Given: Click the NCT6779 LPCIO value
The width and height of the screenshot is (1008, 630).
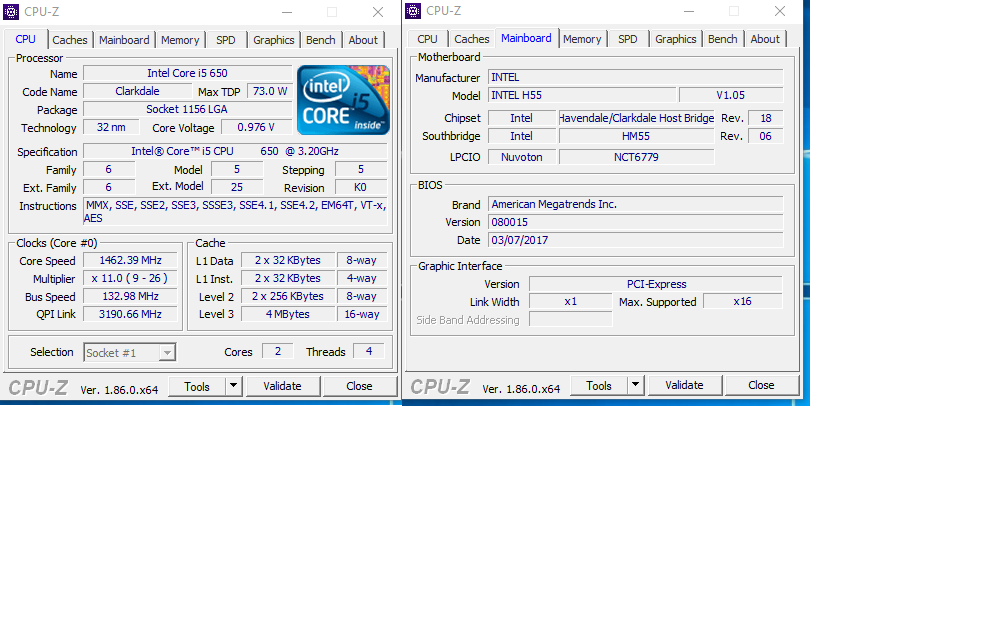Looking at the screenshot, I should point(636,157).
